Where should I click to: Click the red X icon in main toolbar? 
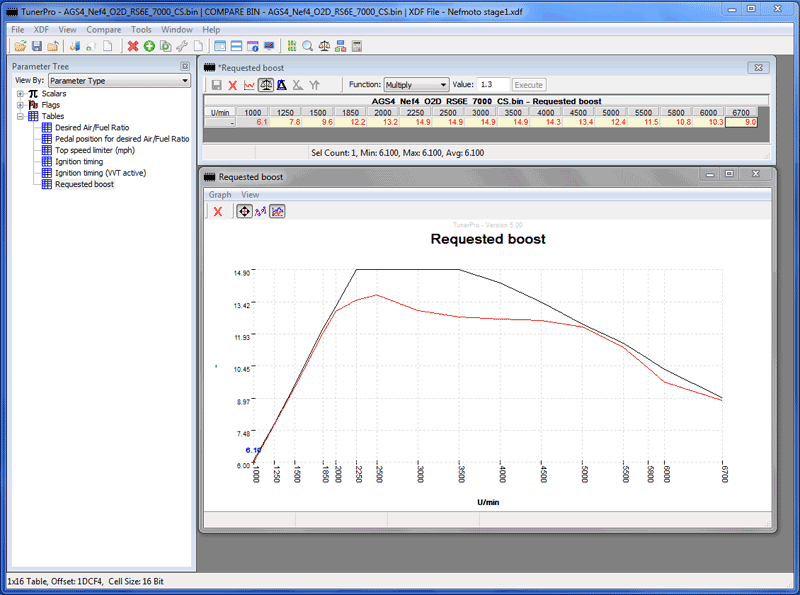[133, 46]
